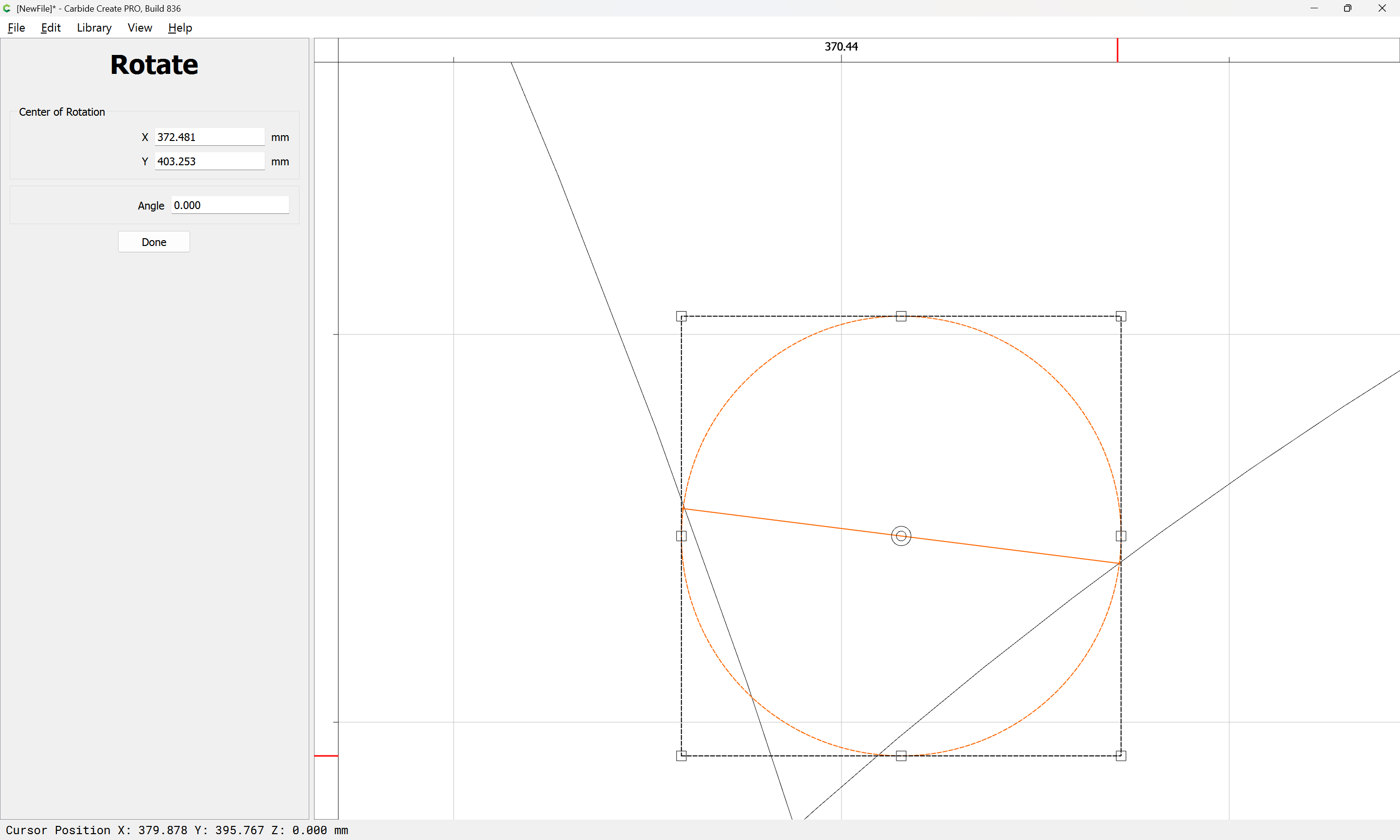Open the View menu
This screenshot has width=1400, height=840.
[140, 28]
